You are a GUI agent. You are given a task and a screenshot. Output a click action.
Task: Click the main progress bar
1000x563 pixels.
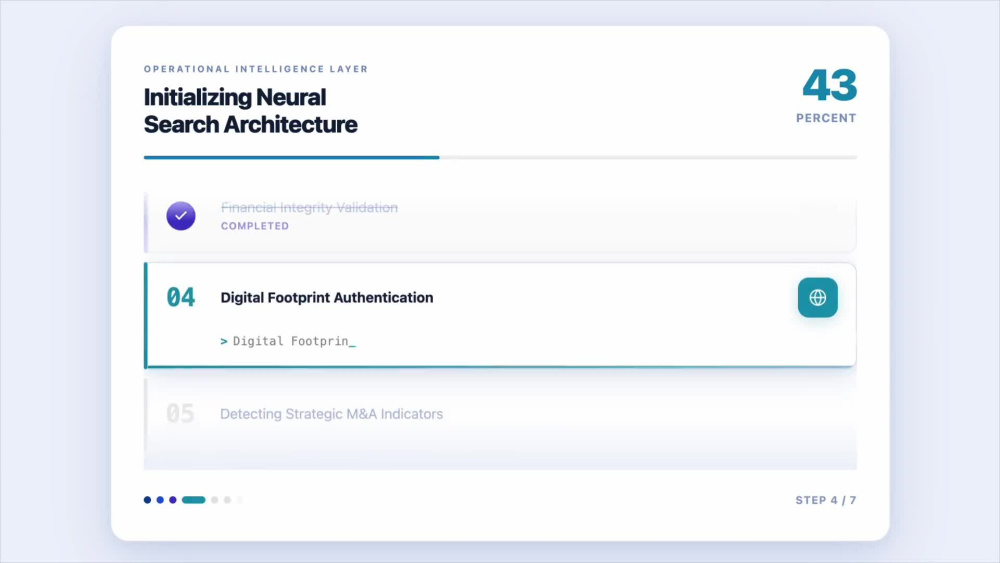(x=500, y=157)
